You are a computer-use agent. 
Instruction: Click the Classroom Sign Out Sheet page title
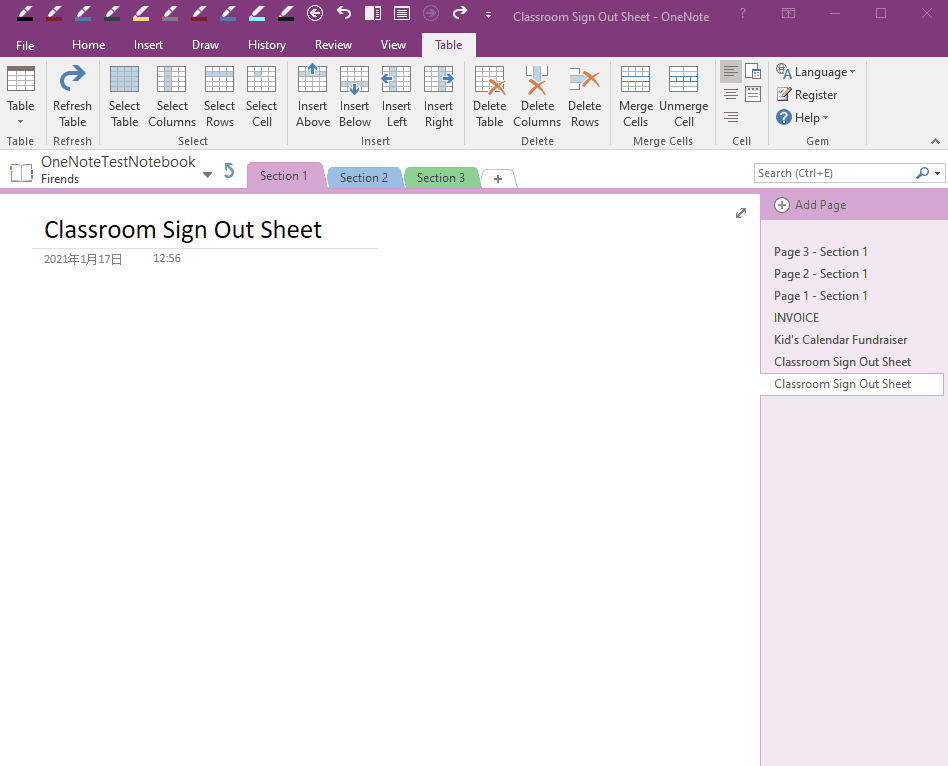[x=183, y=230]
